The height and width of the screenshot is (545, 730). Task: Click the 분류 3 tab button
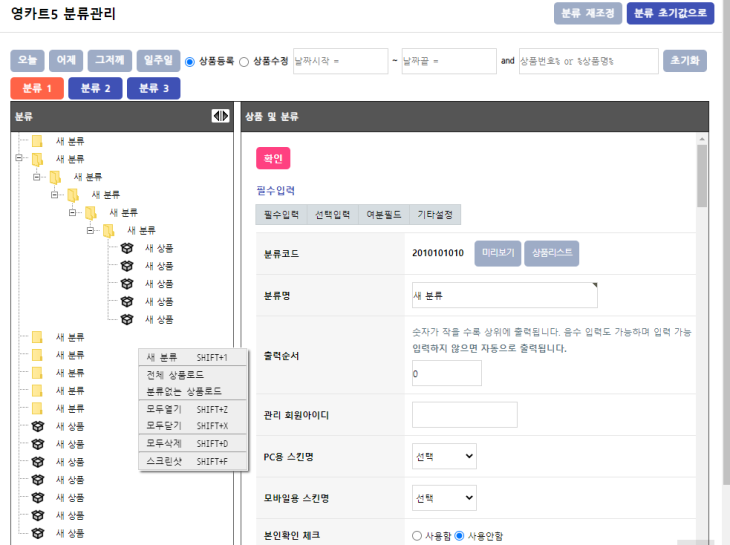pos(154,88)
